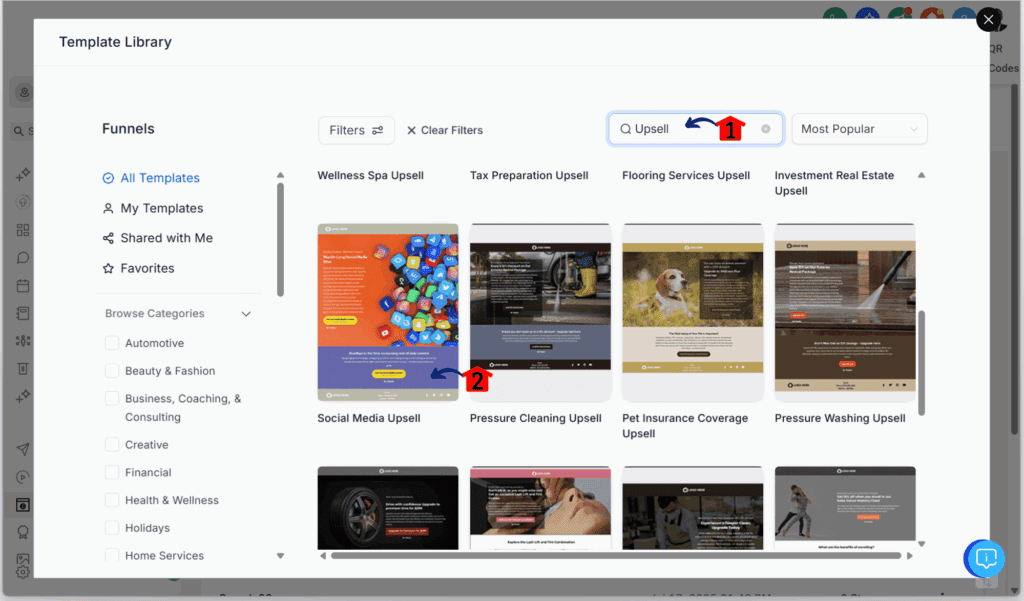Open the Social Media Upsell thumbnail

pyautogui.click(x=388, y=312)
